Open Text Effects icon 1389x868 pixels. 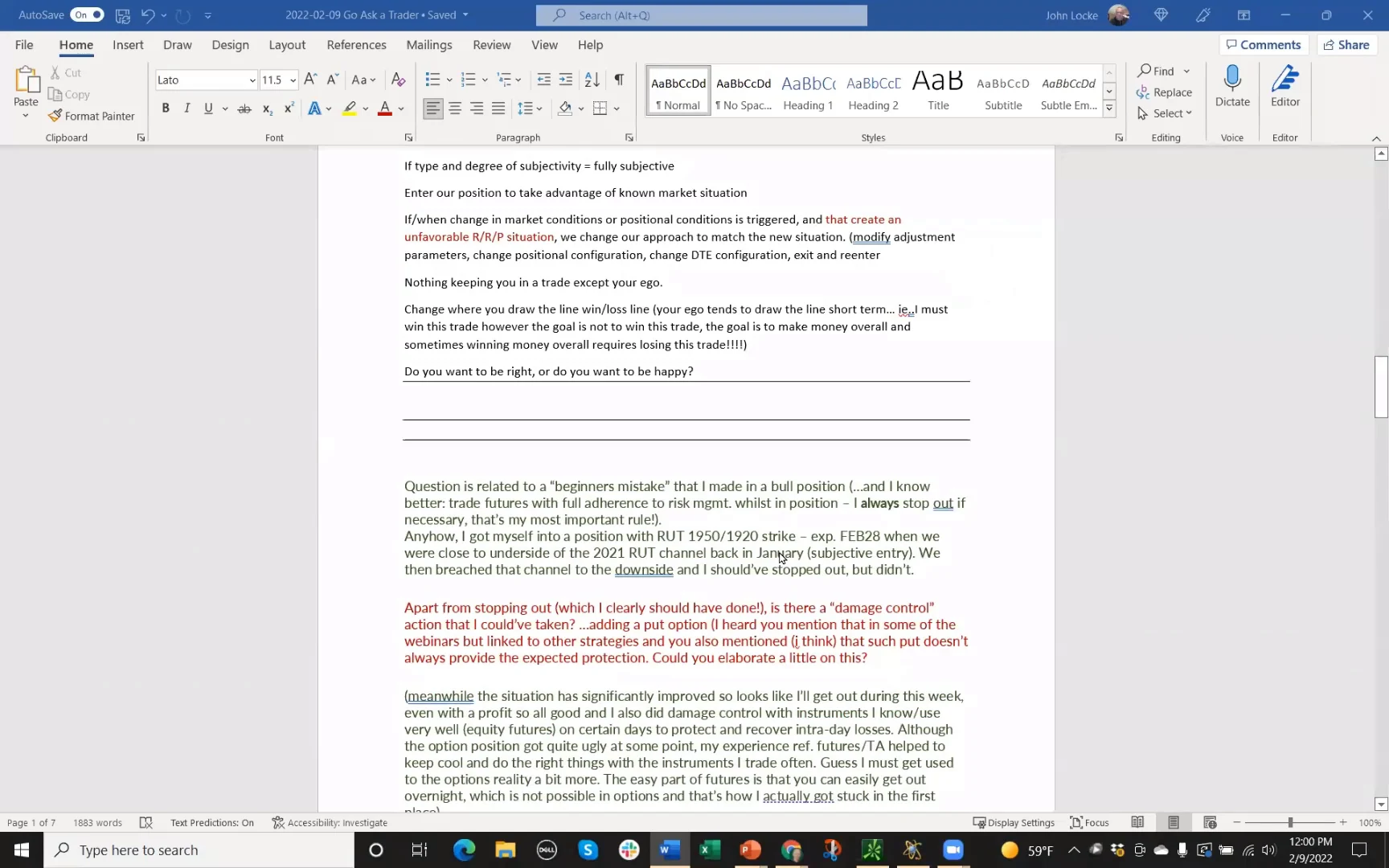[x=314, y=108]
